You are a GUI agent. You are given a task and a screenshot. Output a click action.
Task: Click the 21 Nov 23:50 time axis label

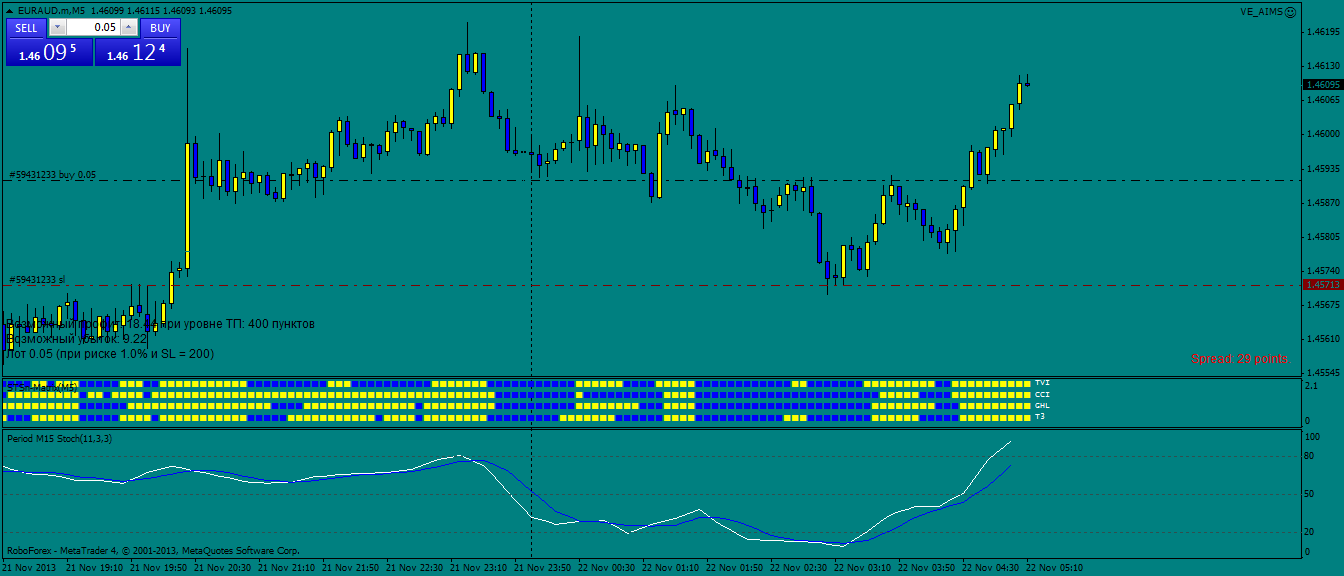click(x=543, y=567)
